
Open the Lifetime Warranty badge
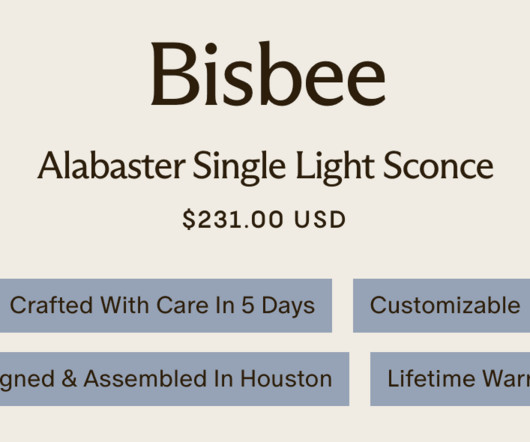pos(450,379)
